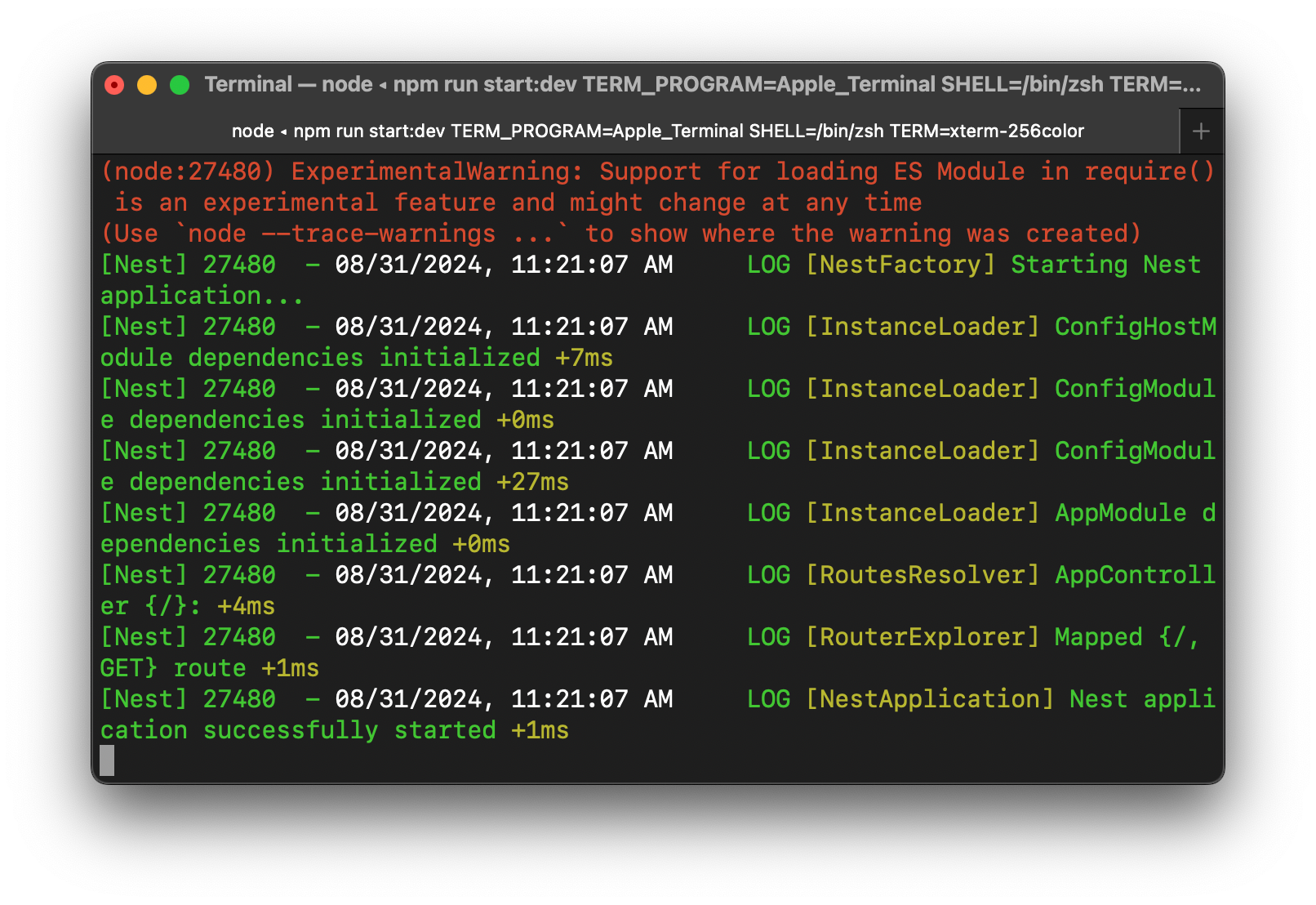
Task: Click the red close traffic light
Action: (113, 83)
